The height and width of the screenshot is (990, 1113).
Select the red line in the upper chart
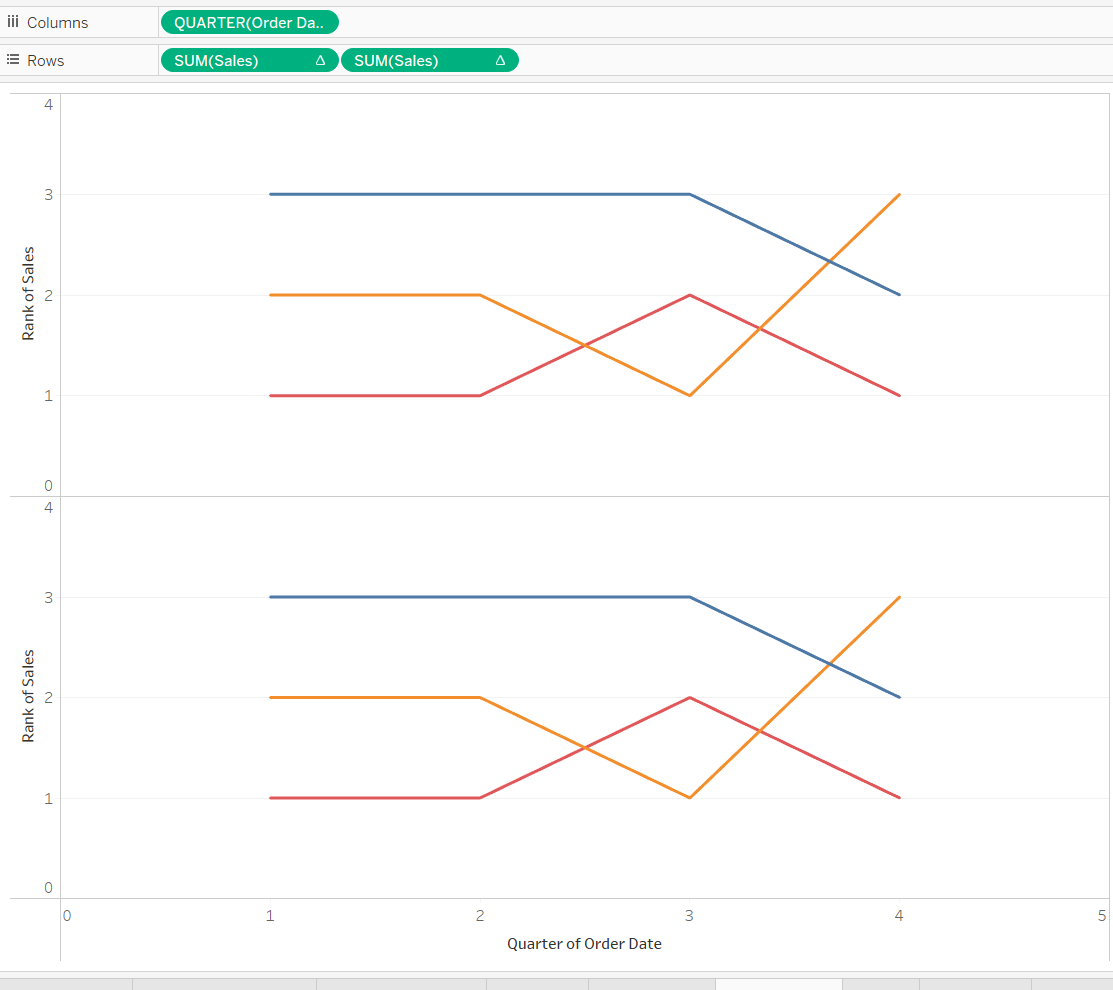[375, 395]
